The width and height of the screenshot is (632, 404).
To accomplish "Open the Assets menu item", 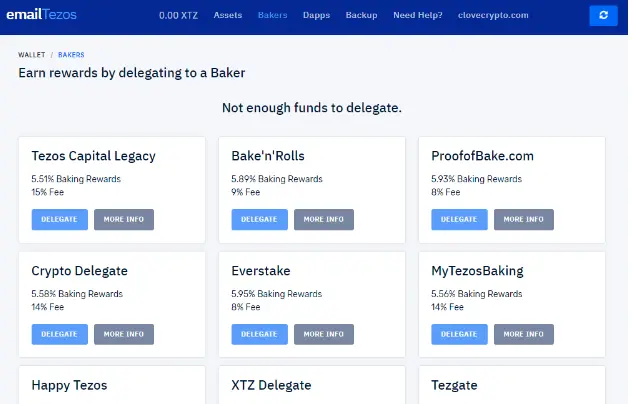I will point(228,15).
